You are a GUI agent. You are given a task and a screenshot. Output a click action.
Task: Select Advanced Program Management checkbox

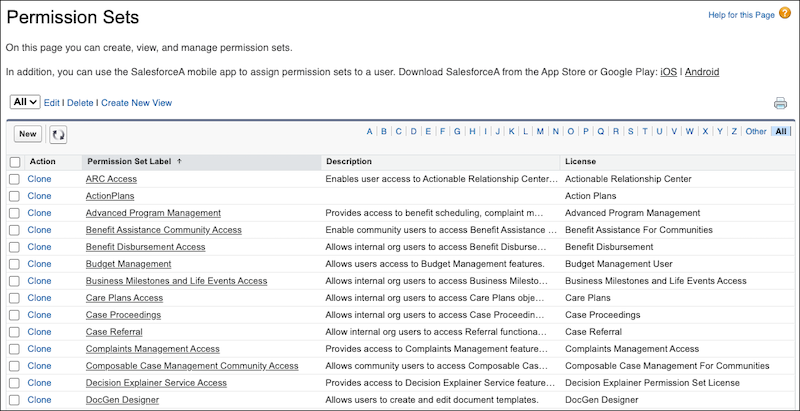(x=15, y=213)
